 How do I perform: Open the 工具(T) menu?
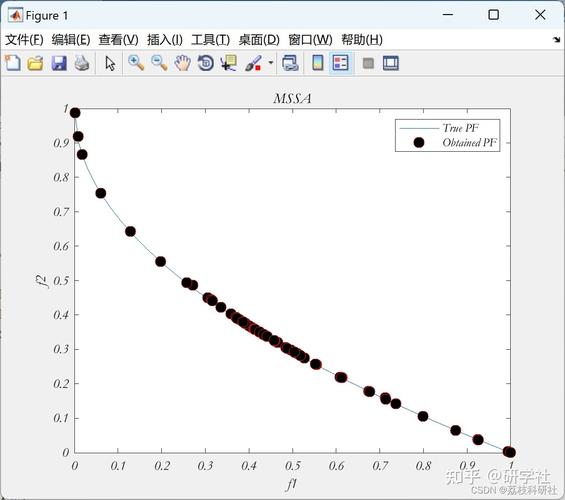pos(210,40)
